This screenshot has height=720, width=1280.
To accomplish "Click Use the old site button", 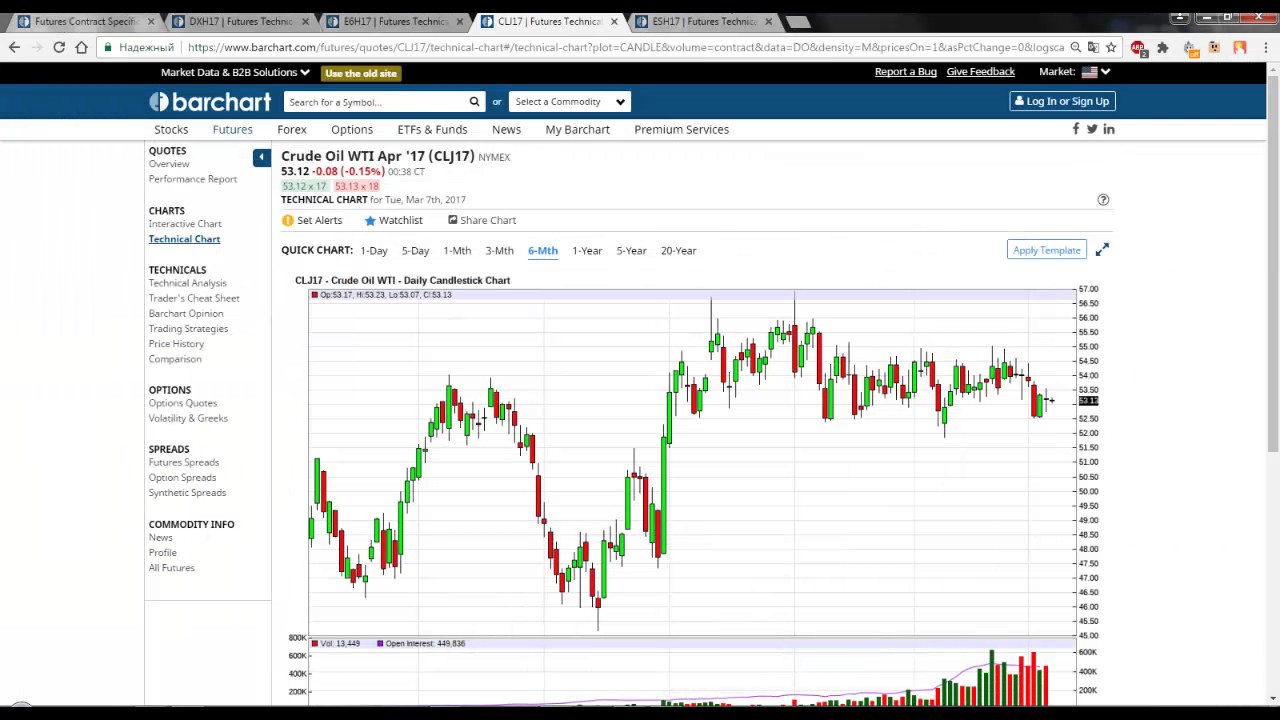I will [x=361, y=73].
